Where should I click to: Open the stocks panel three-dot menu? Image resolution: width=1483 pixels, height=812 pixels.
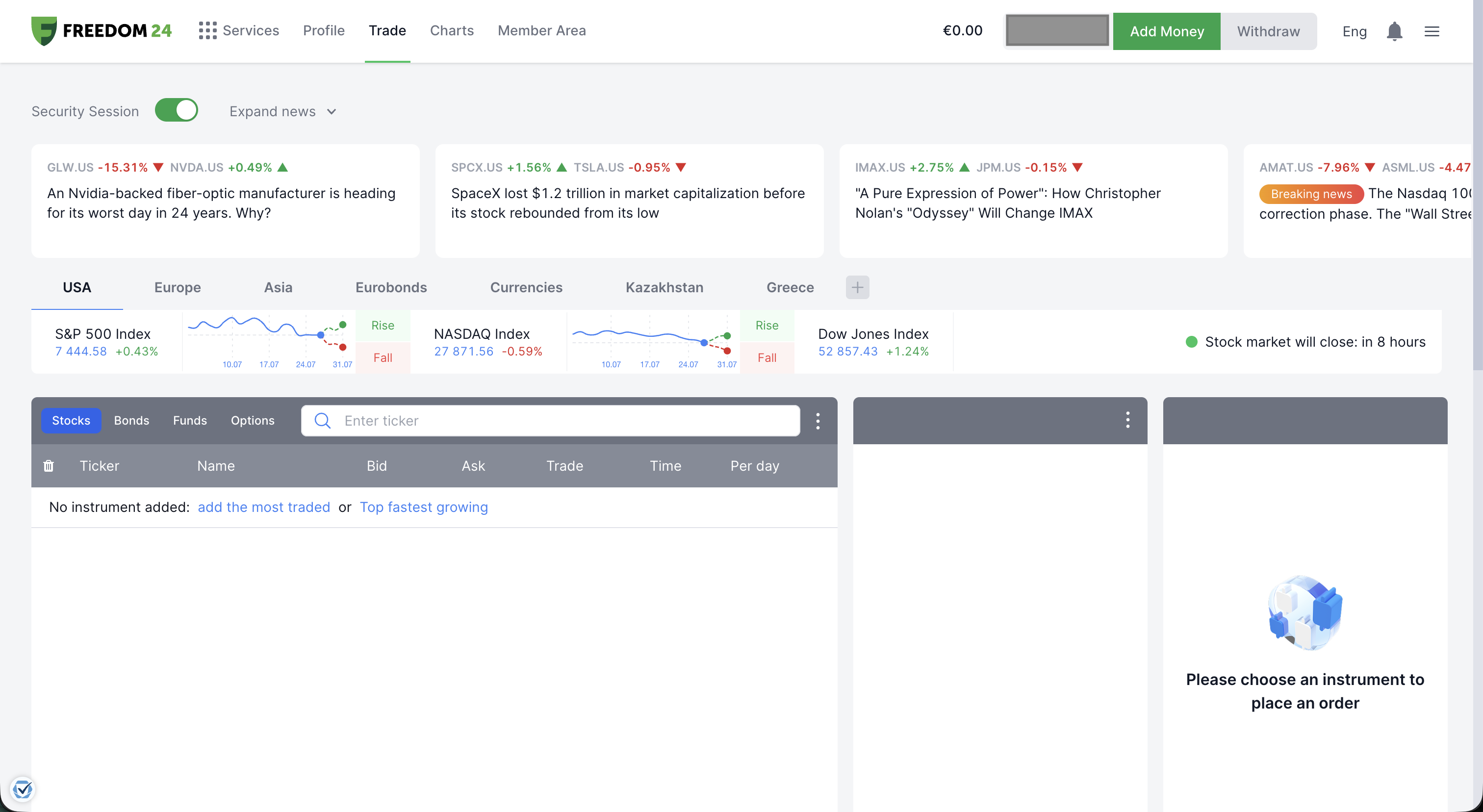tap(818, 421)
